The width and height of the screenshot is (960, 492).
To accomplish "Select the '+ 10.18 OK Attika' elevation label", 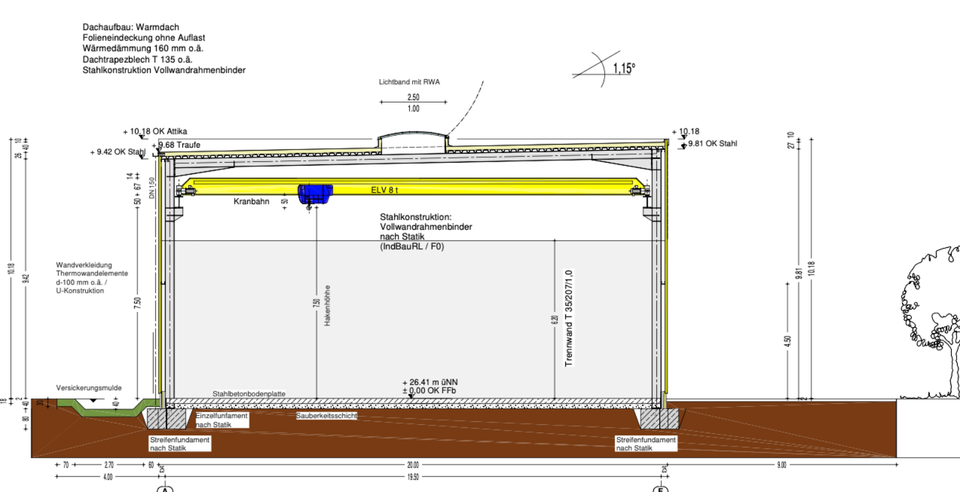I will click(162, 131).
